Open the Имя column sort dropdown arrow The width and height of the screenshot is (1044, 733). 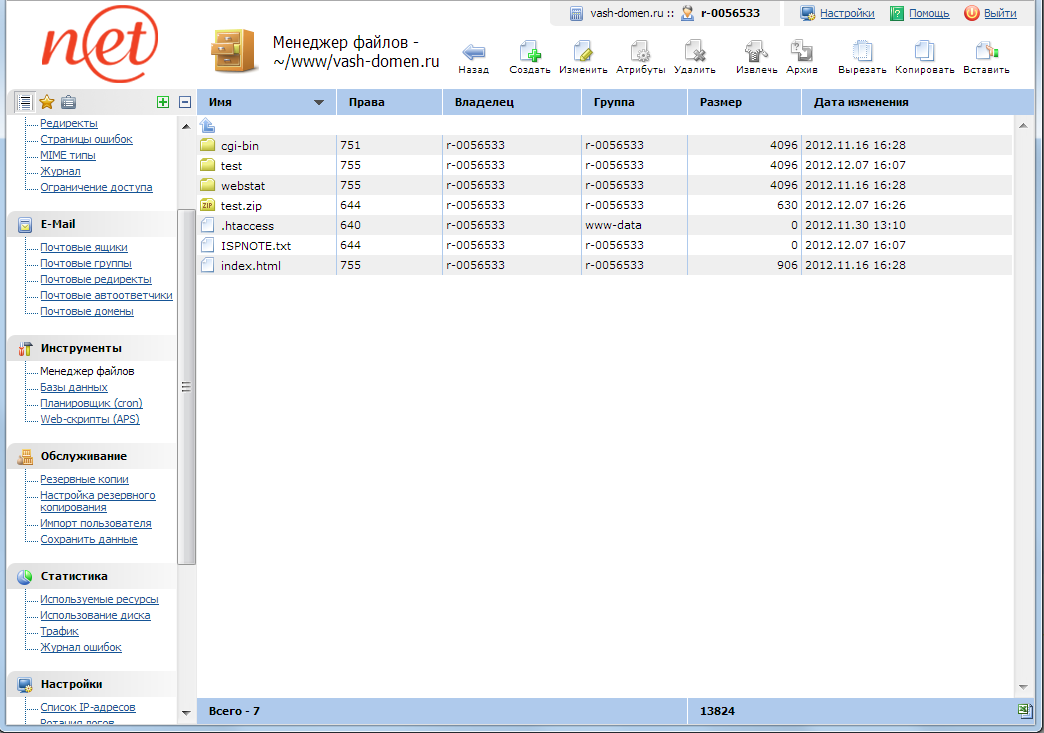point(319,102)
